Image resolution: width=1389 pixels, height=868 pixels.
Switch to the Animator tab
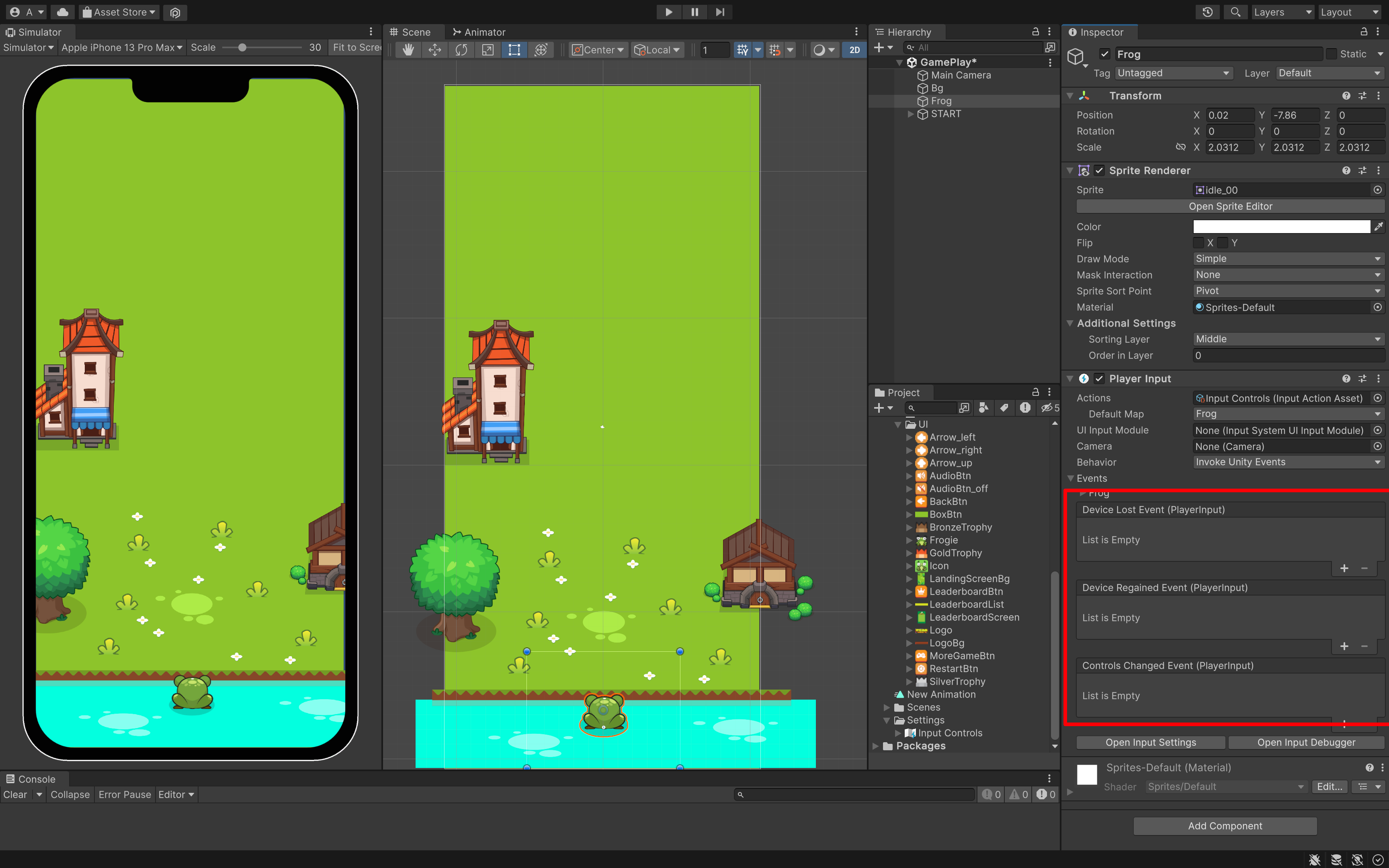(479, 32)
